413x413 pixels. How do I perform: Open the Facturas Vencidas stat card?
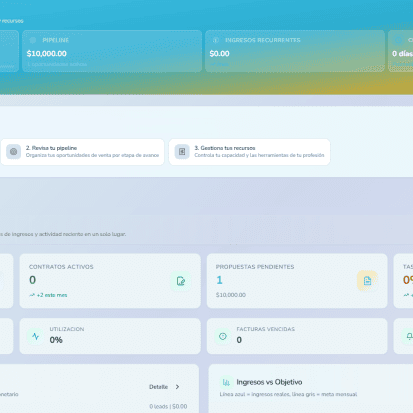[297, 336]
